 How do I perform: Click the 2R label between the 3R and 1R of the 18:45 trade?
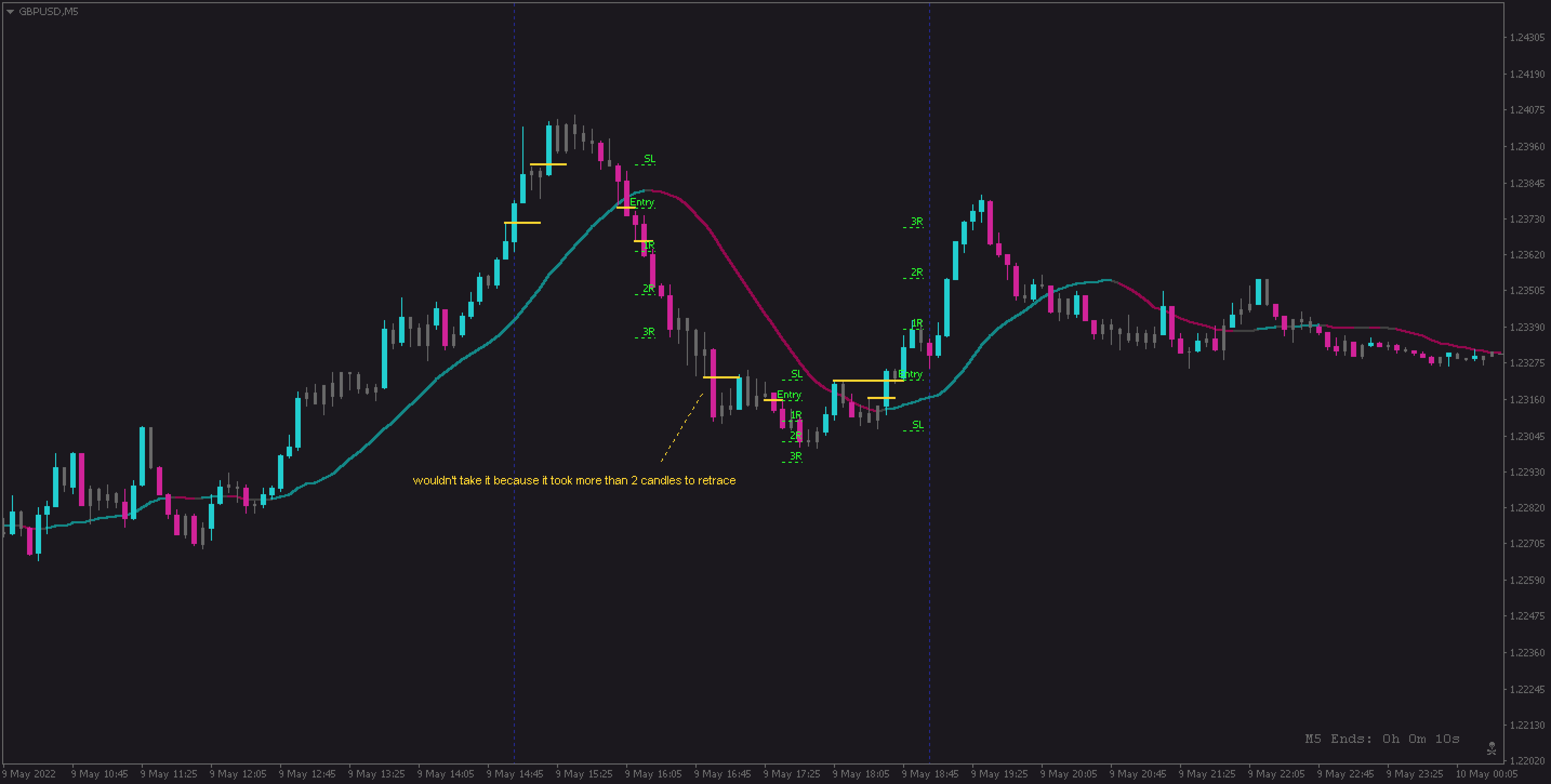coord(917,272)
